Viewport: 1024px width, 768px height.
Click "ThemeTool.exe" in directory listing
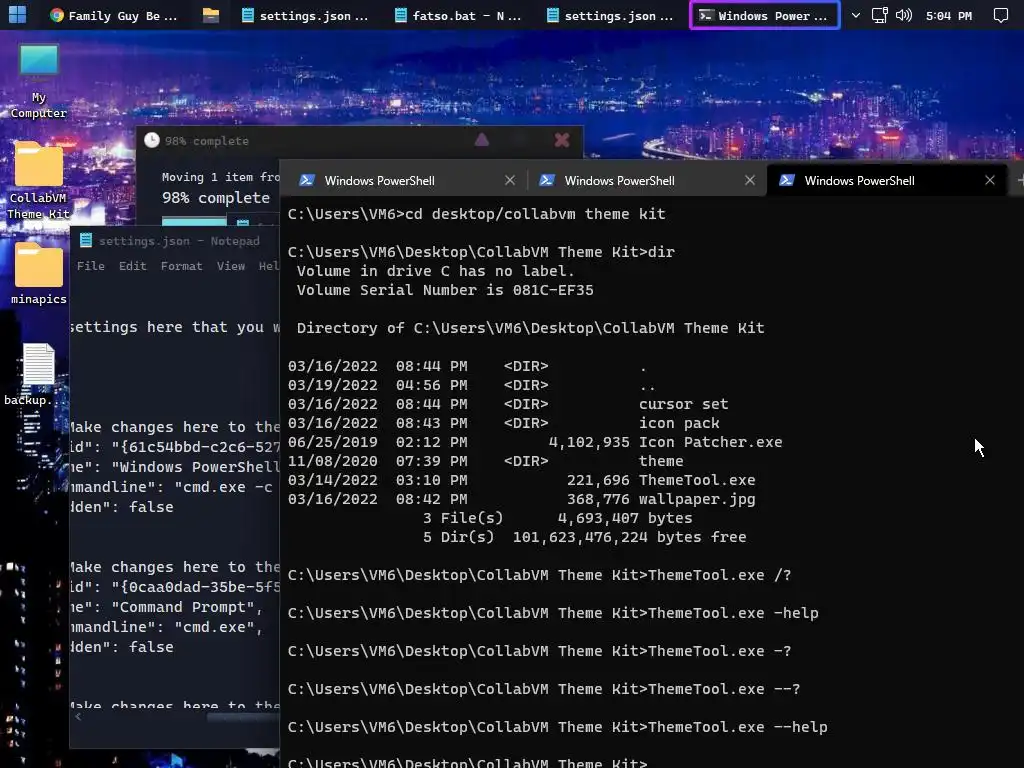pos(697,480)
